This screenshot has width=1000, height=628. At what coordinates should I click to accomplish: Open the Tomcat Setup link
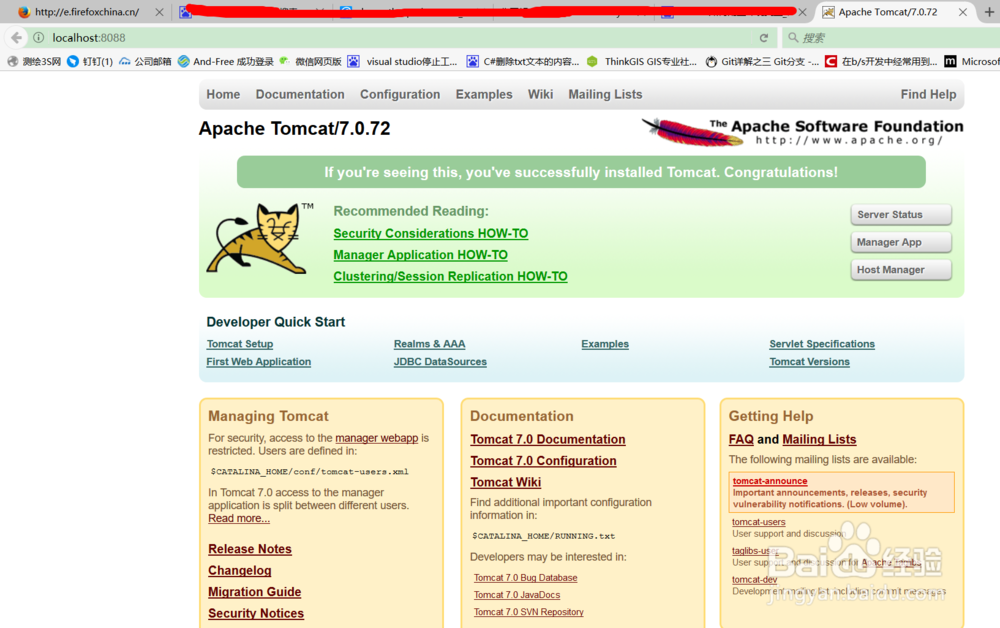[240, 344]
